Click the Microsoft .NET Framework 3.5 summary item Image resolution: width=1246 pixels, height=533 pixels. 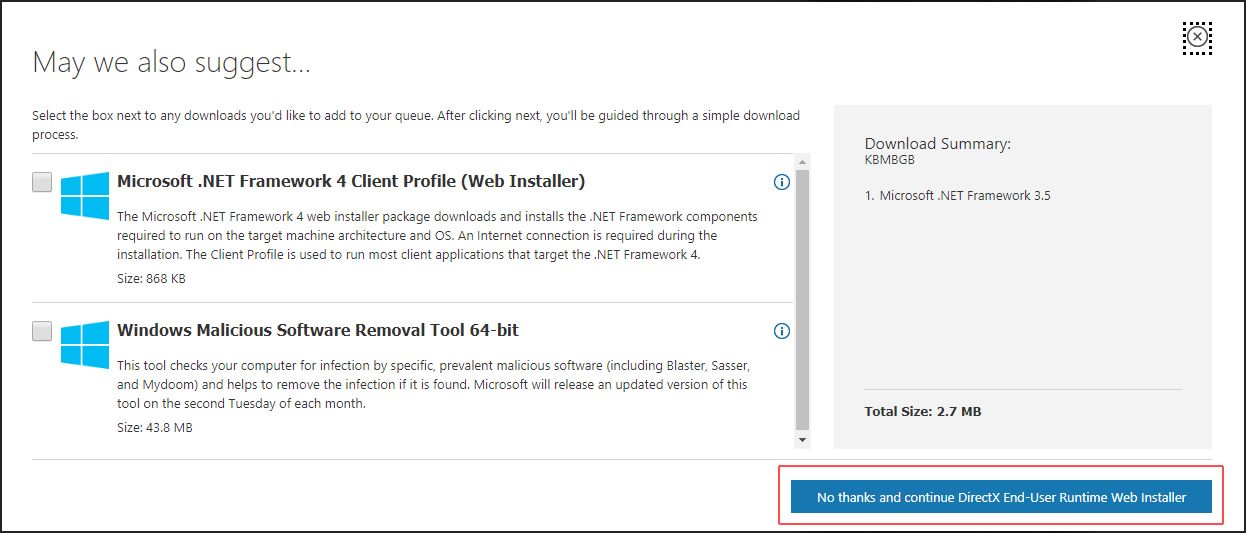(958, 196)
